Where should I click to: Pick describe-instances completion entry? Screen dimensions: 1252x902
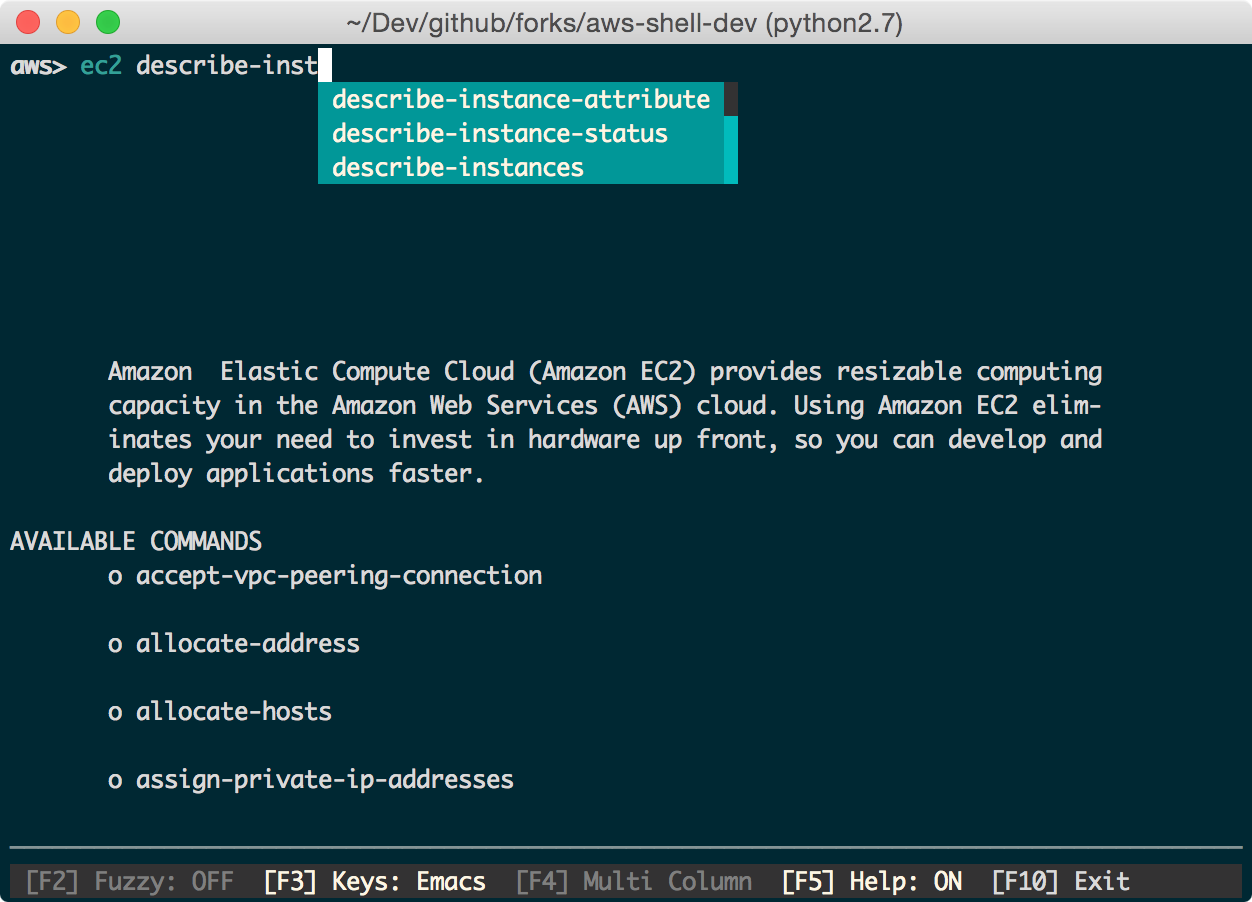click(521, 167)
